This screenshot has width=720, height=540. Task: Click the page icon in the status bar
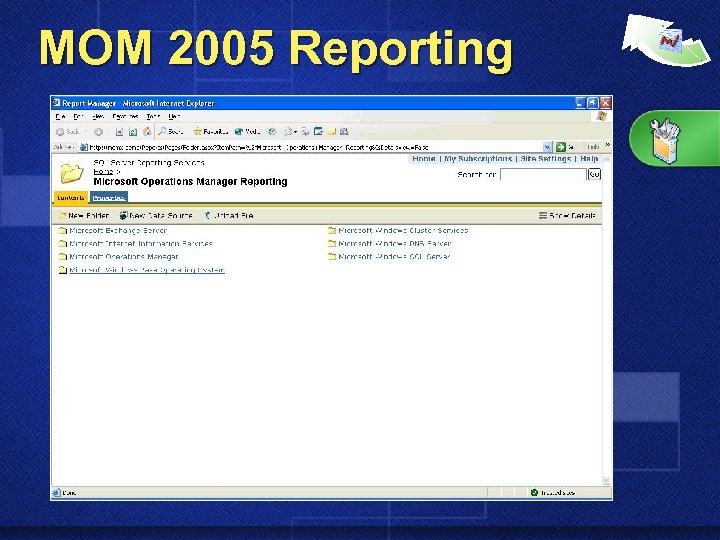(x=56, y=493)
